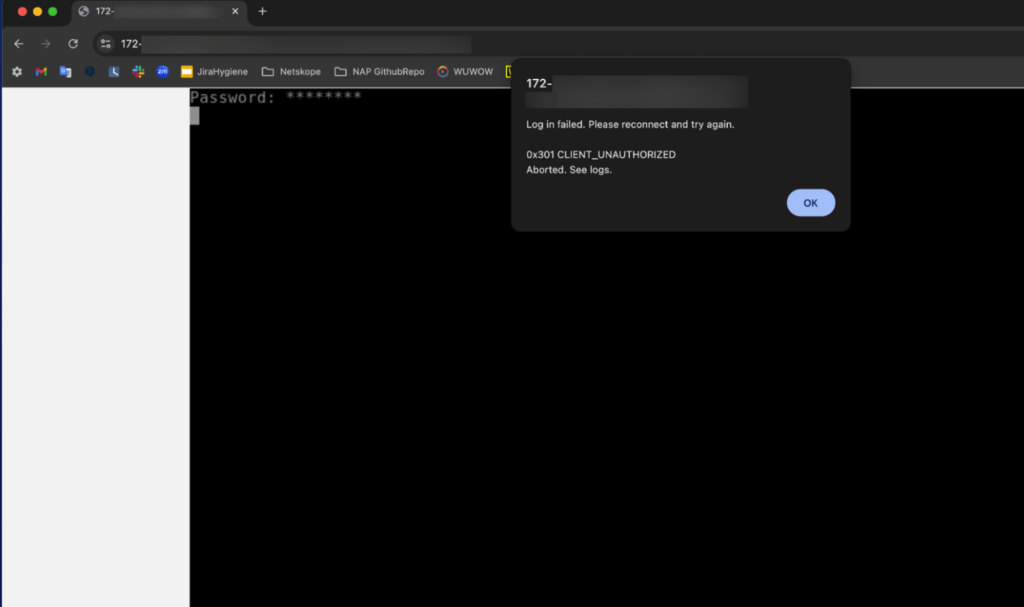Click the forward navigation arrow
The width and height of the screenshot is (1024, 607).
pyautogui.click(x=45, y=44)
